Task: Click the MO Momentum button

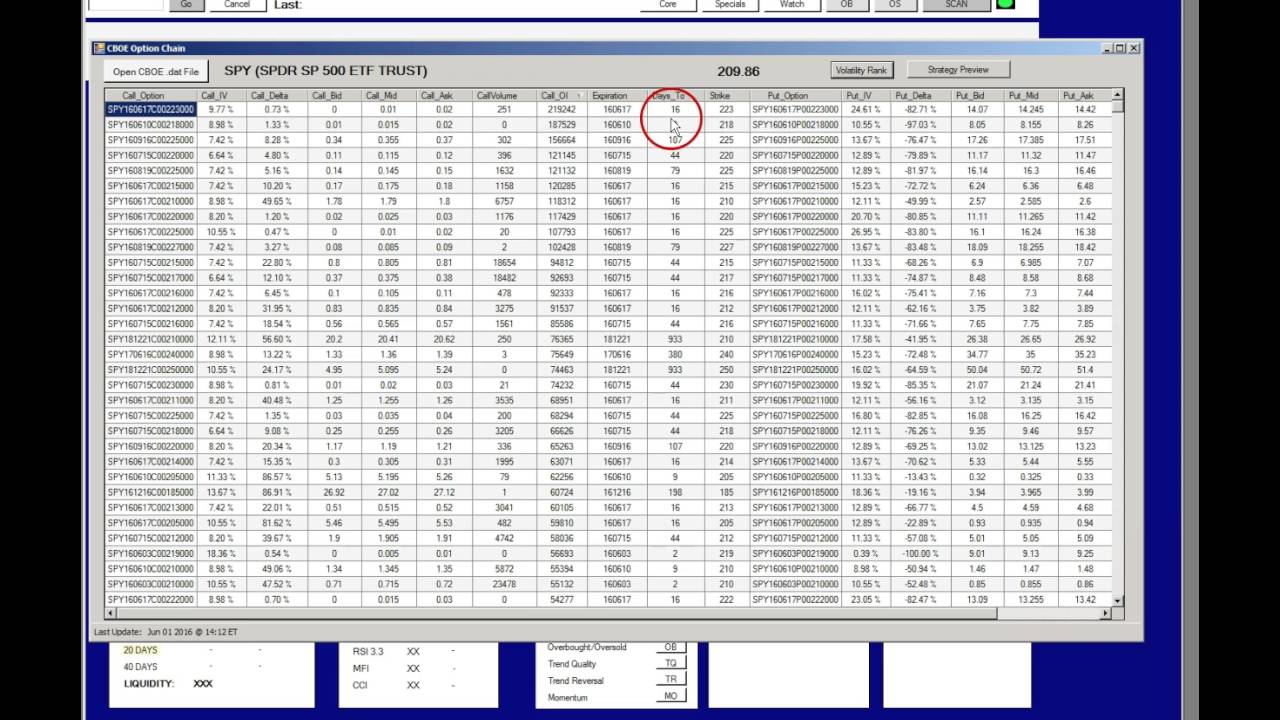Action: coord(671,696)
